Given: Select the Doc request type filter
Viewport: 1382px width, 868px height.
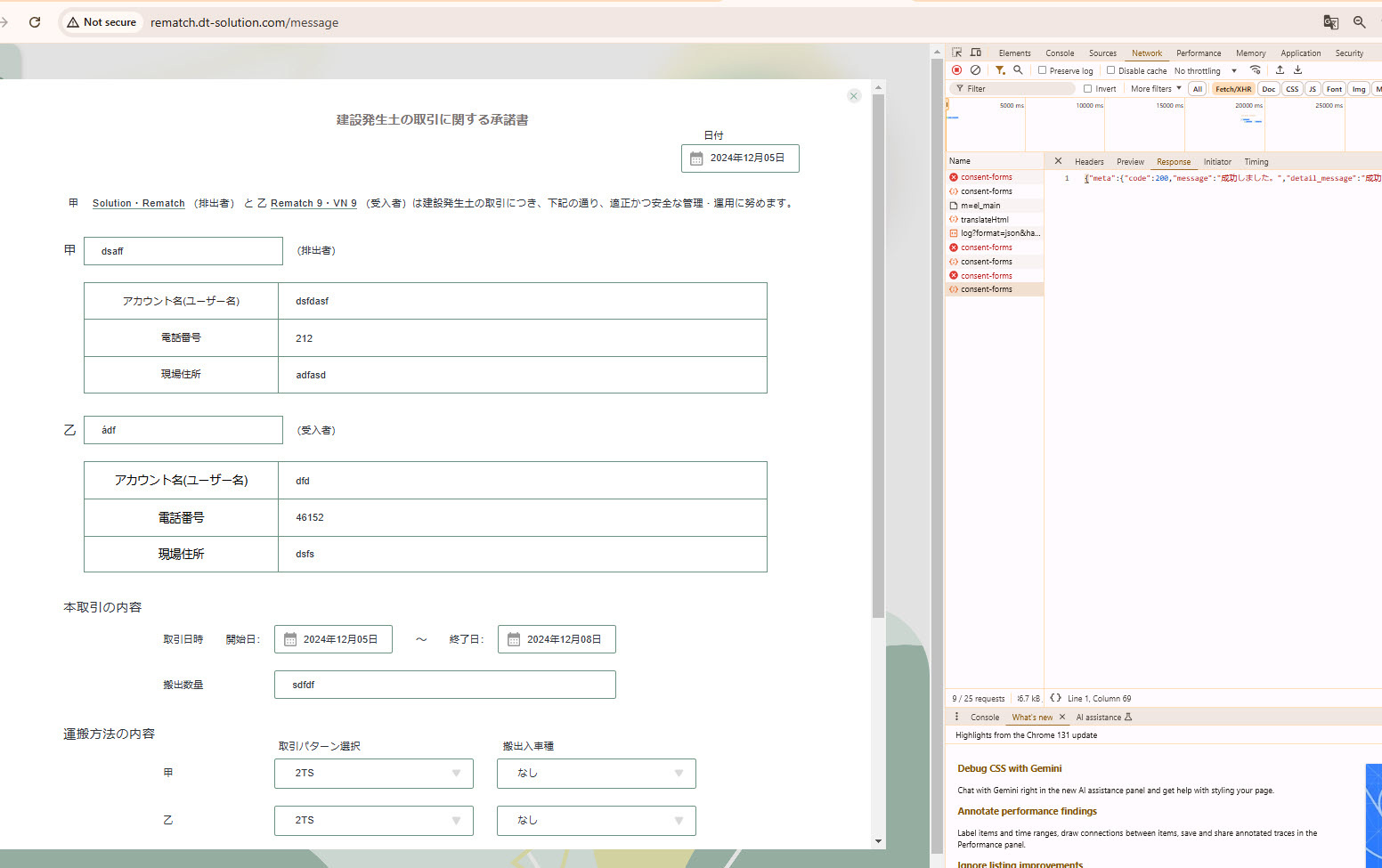Looking at the screenshot, I should point(1269,89).
